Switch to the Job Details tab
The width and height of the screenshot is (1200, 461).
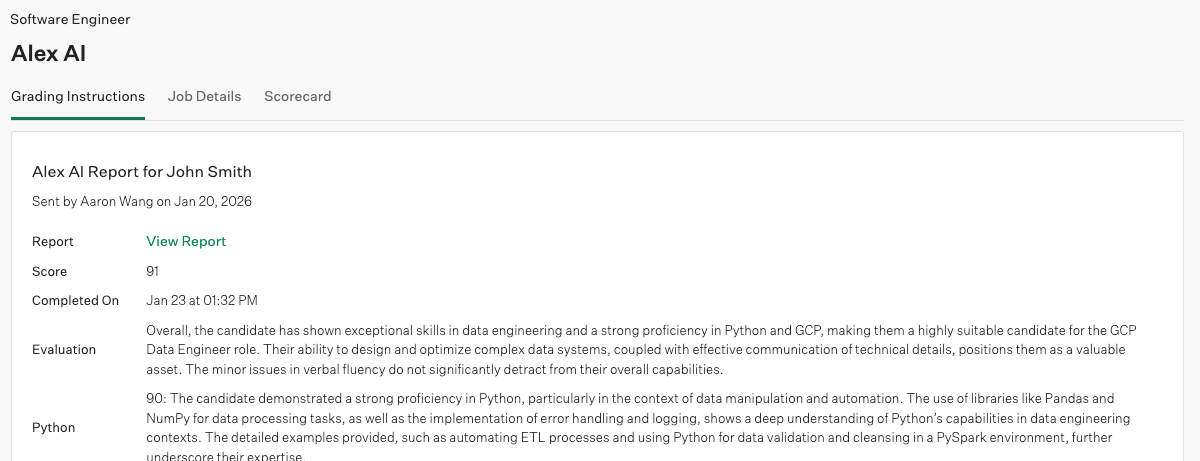point(204,97)
